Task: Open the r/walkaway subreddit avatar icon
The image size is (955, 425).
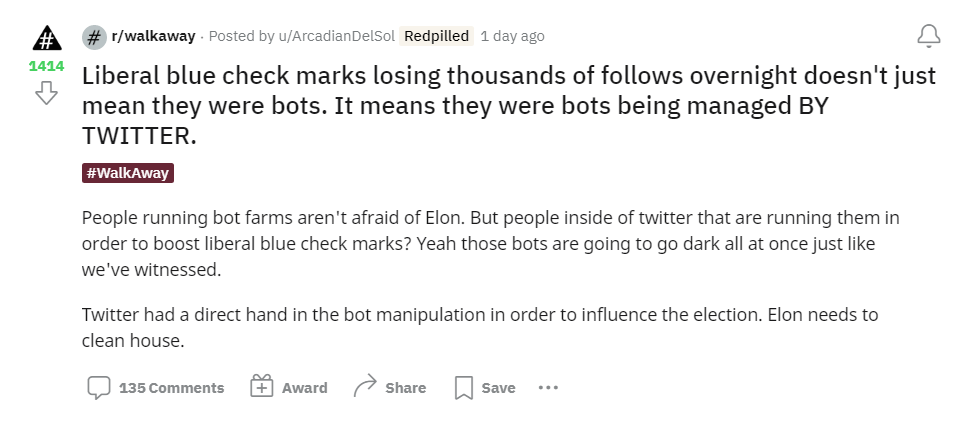Action: [94, 37]
